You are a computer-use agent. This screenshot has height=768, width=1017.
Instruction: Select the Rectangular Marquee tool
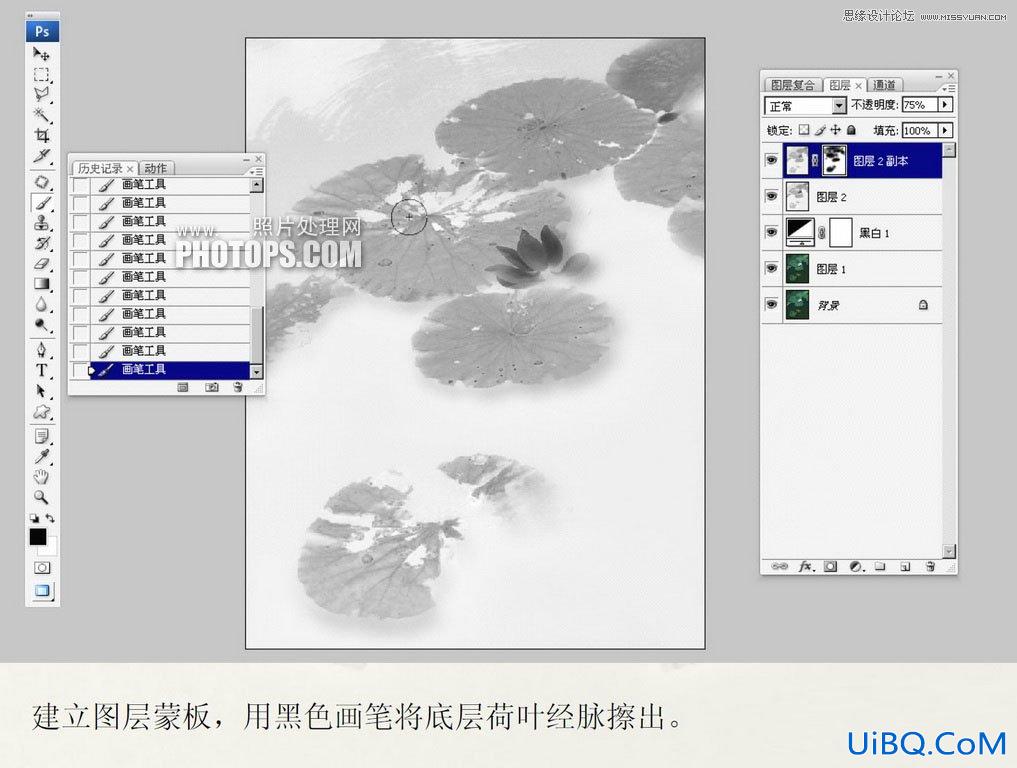click(42, 74)
